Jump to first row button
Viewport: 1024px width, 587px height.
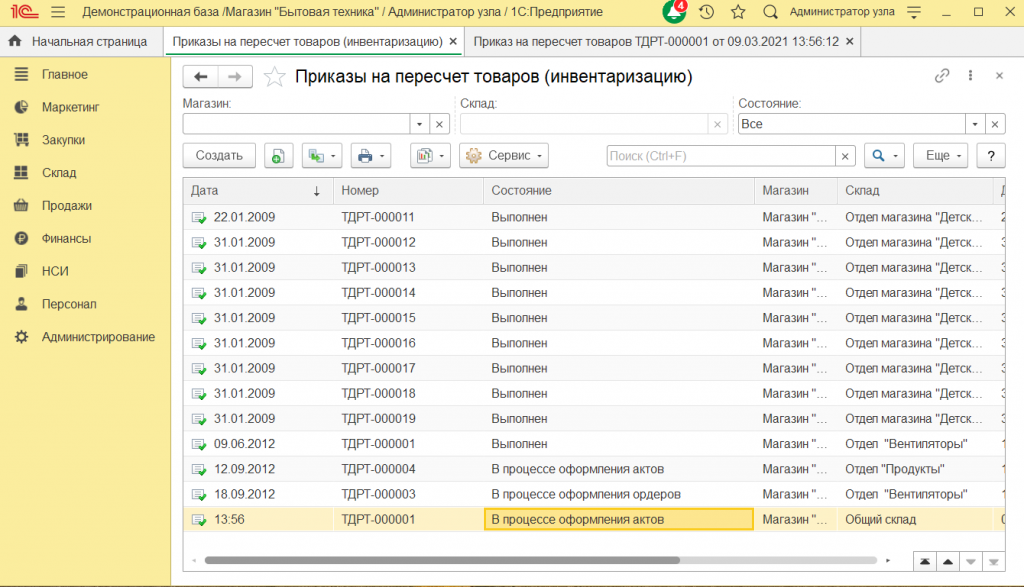(x=925, y=562)
